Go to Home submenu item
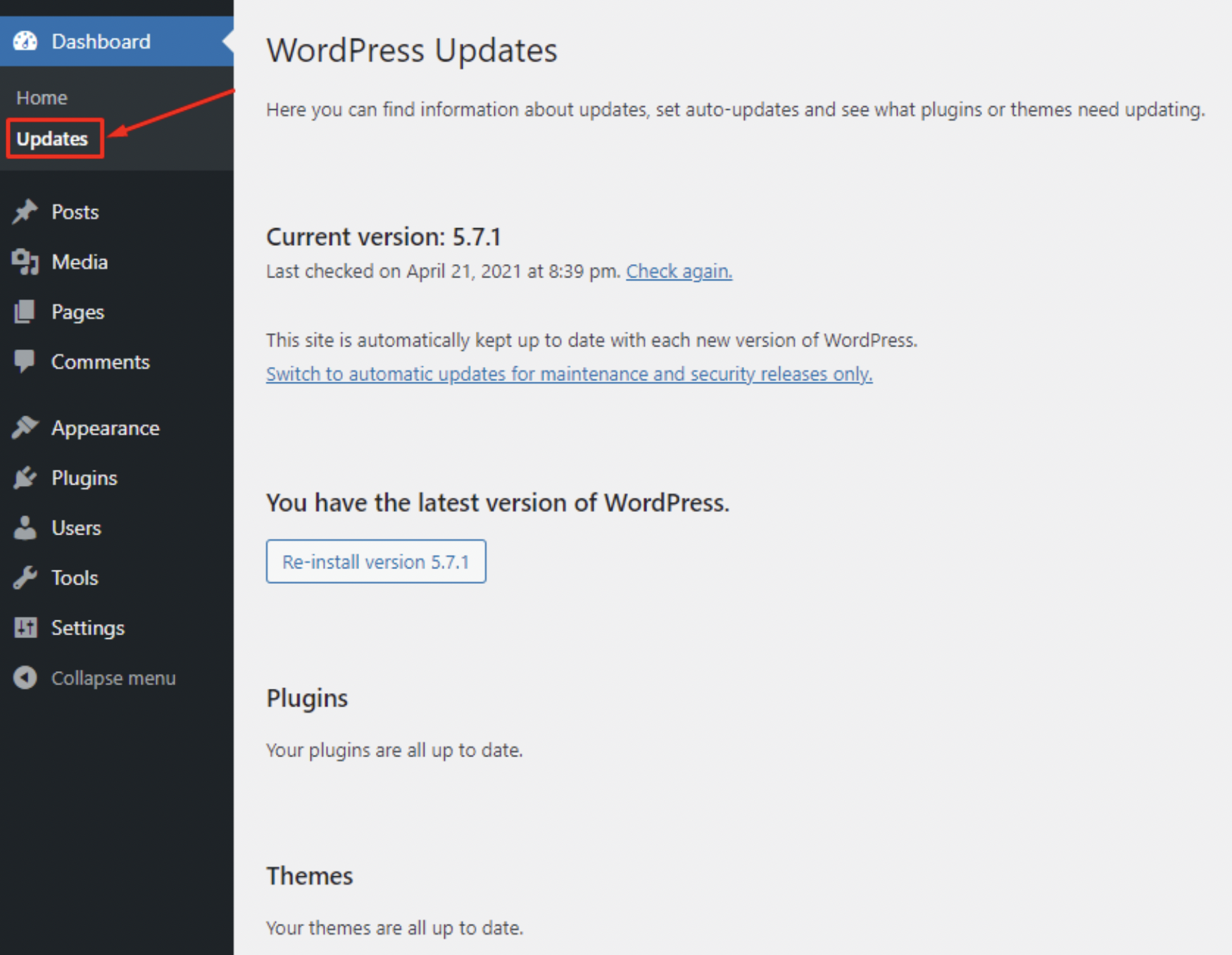The width and height of the screenshot is (1232, 955). coord(42,98)
